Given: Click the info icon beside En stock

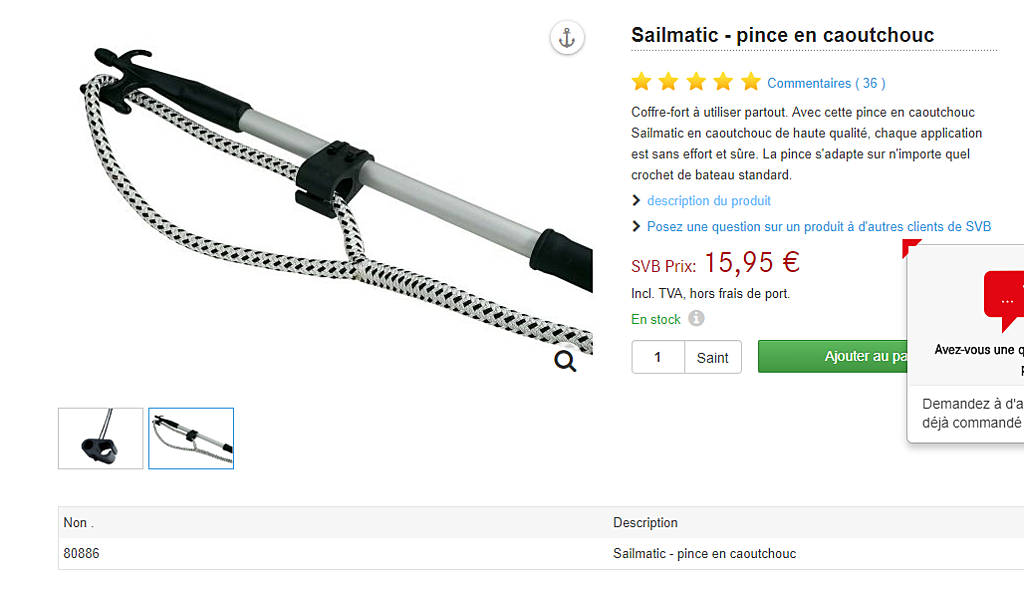Looking at the screenshot, I should [696, 318].
